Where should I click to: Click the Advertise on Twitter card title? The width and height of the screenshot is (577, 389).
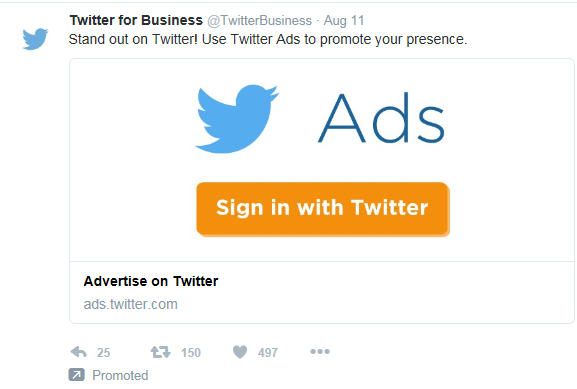[151, 281]
